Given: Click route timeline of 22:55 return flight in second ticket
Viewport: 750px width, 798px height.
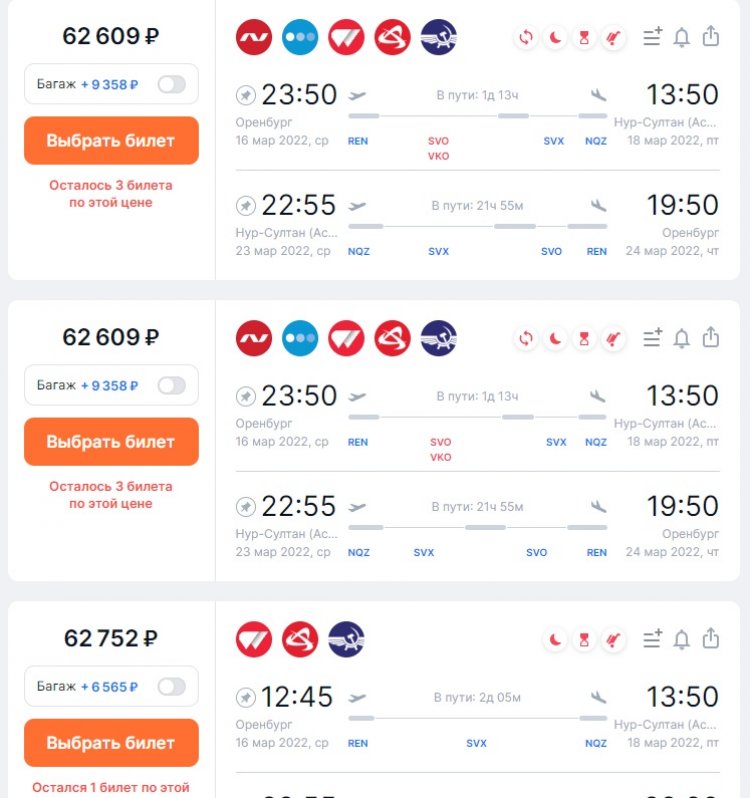Looking at the screenshot, I should (477, 528).
